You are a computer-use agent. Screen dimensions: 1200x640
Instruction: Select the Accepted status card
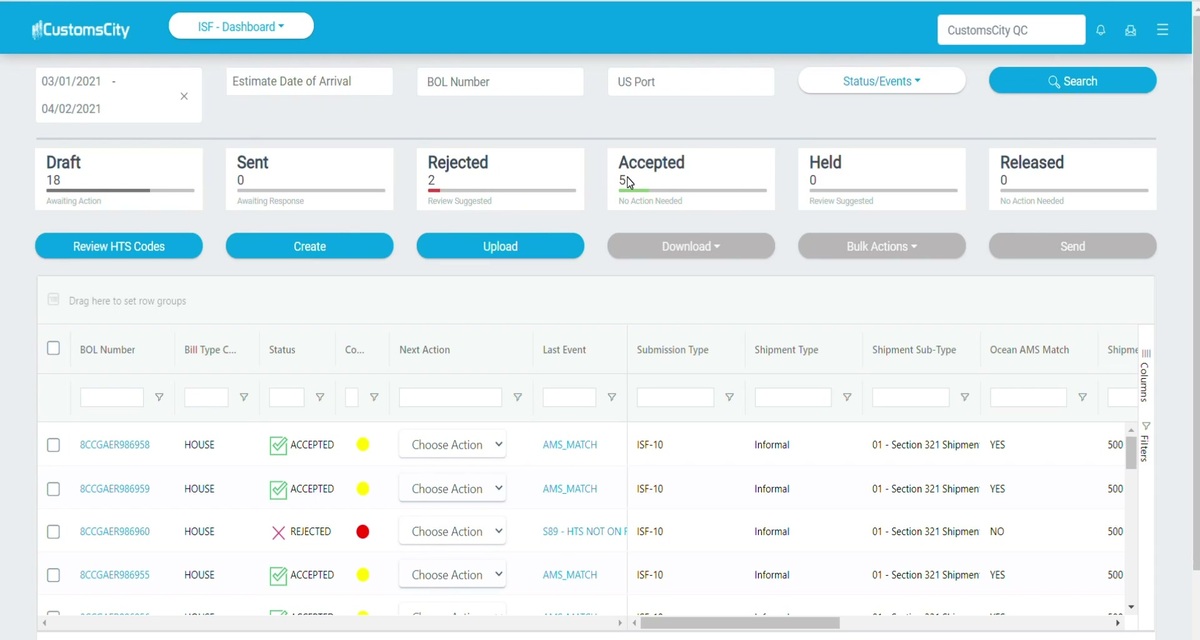pos(691,180)
